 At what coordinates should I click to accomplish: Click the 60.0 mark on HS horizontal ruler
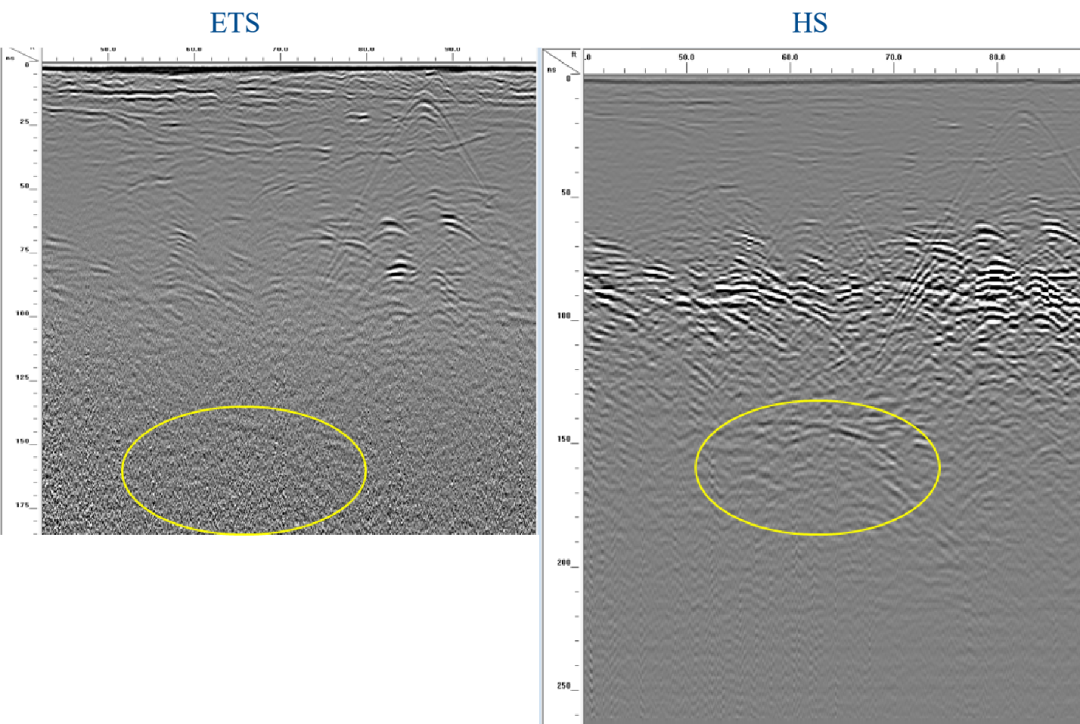pyautogui.click(x=789, y=57)
